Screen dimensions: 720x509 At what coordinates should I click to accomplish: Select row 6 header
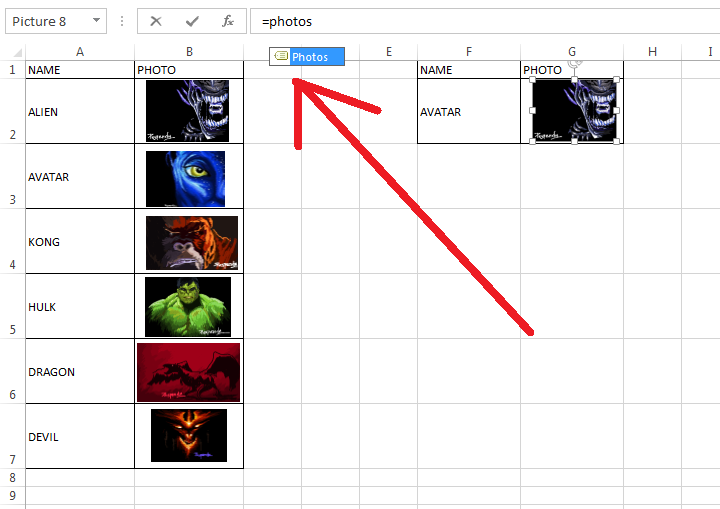point(12,372)
